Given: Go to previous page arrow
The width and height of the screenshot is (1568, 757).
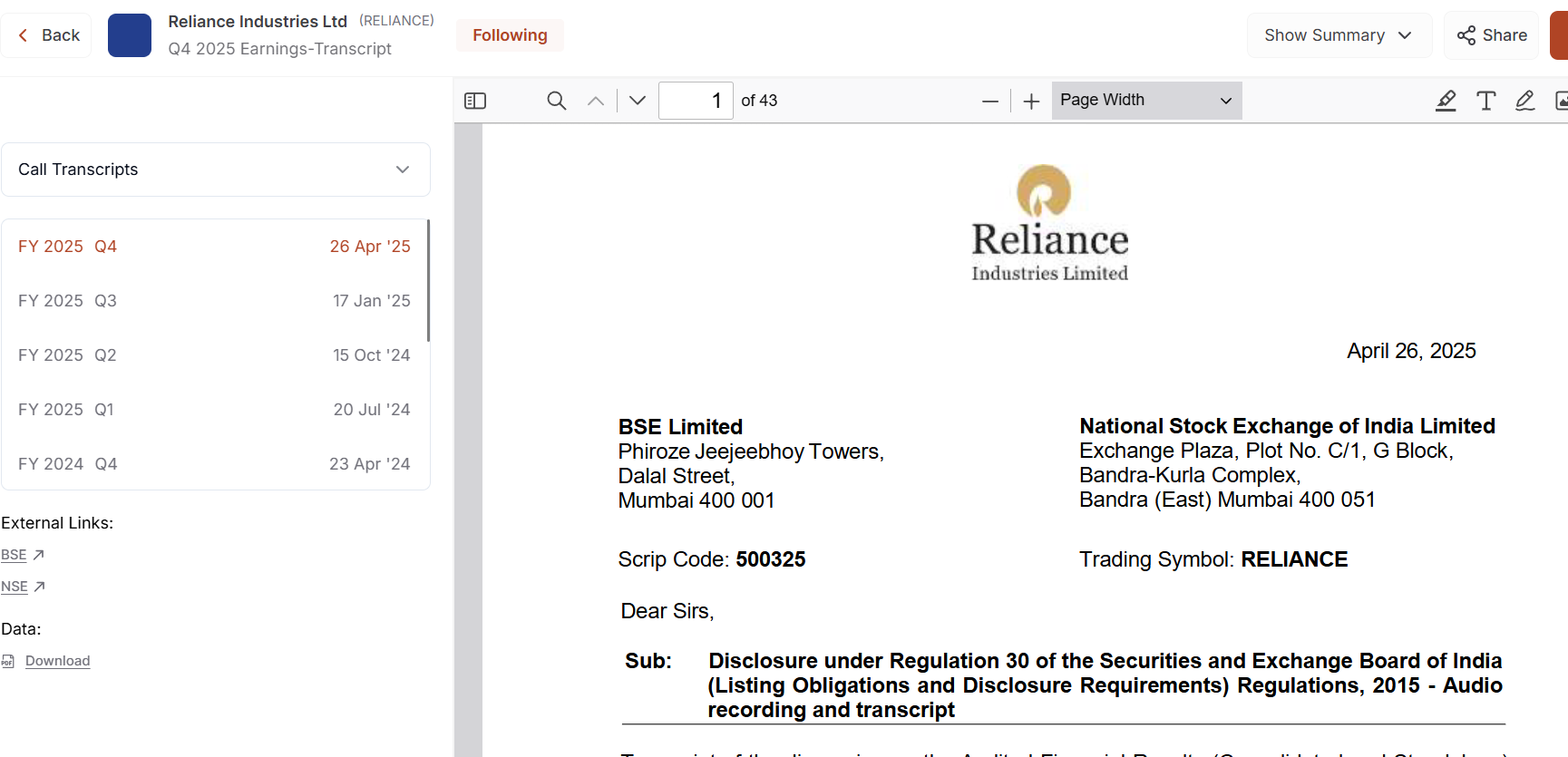Looking at the screenshot, I should pyautogui.click(x=596, y=101).
